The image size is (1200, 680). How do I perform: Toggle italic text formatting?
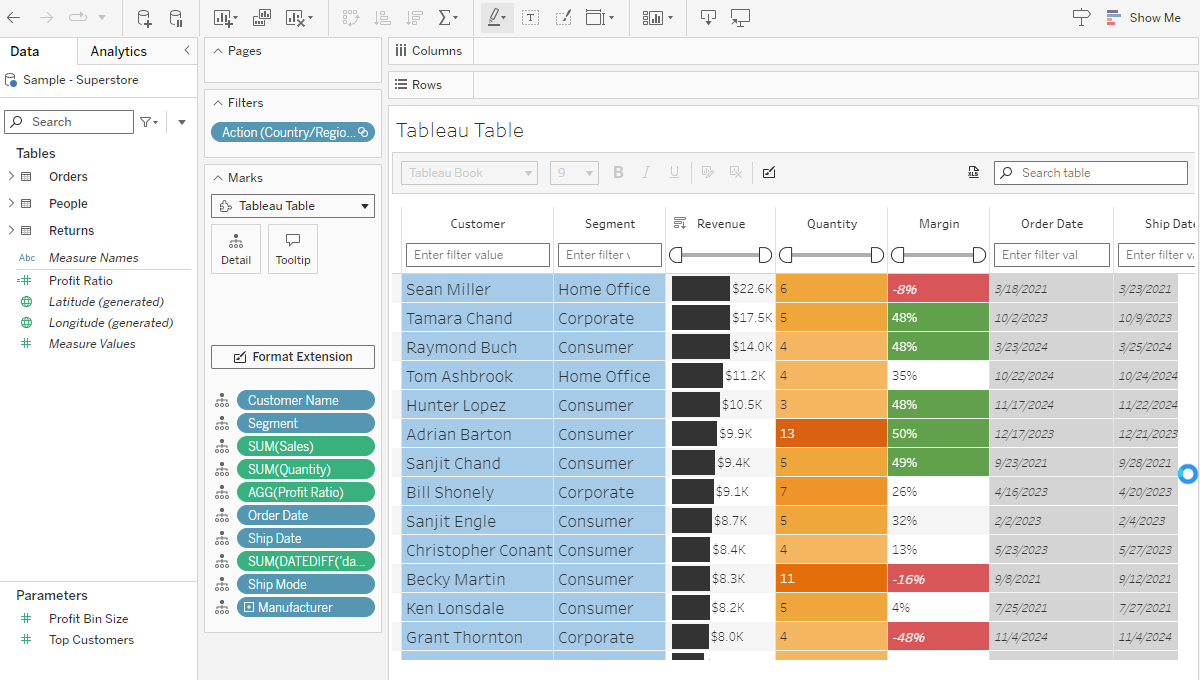pos(646,172)
